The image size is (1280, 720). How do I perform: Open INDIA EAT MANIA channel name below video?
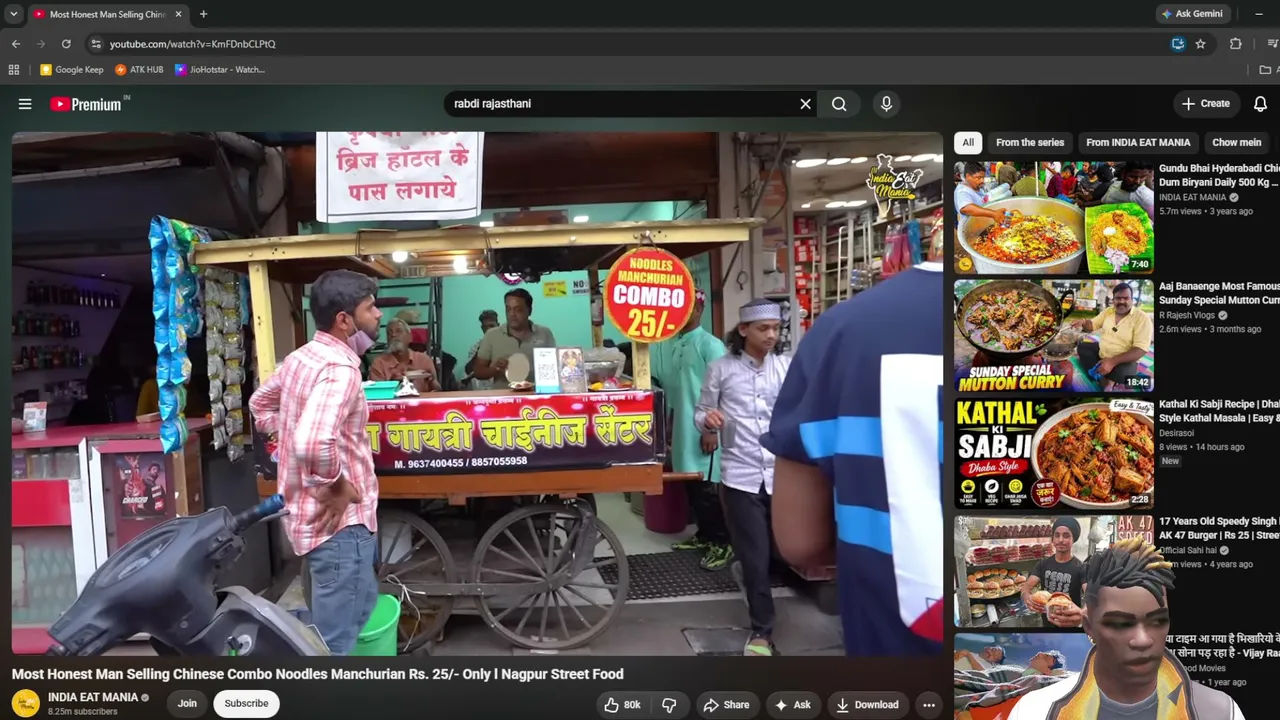tap(93, 698)
